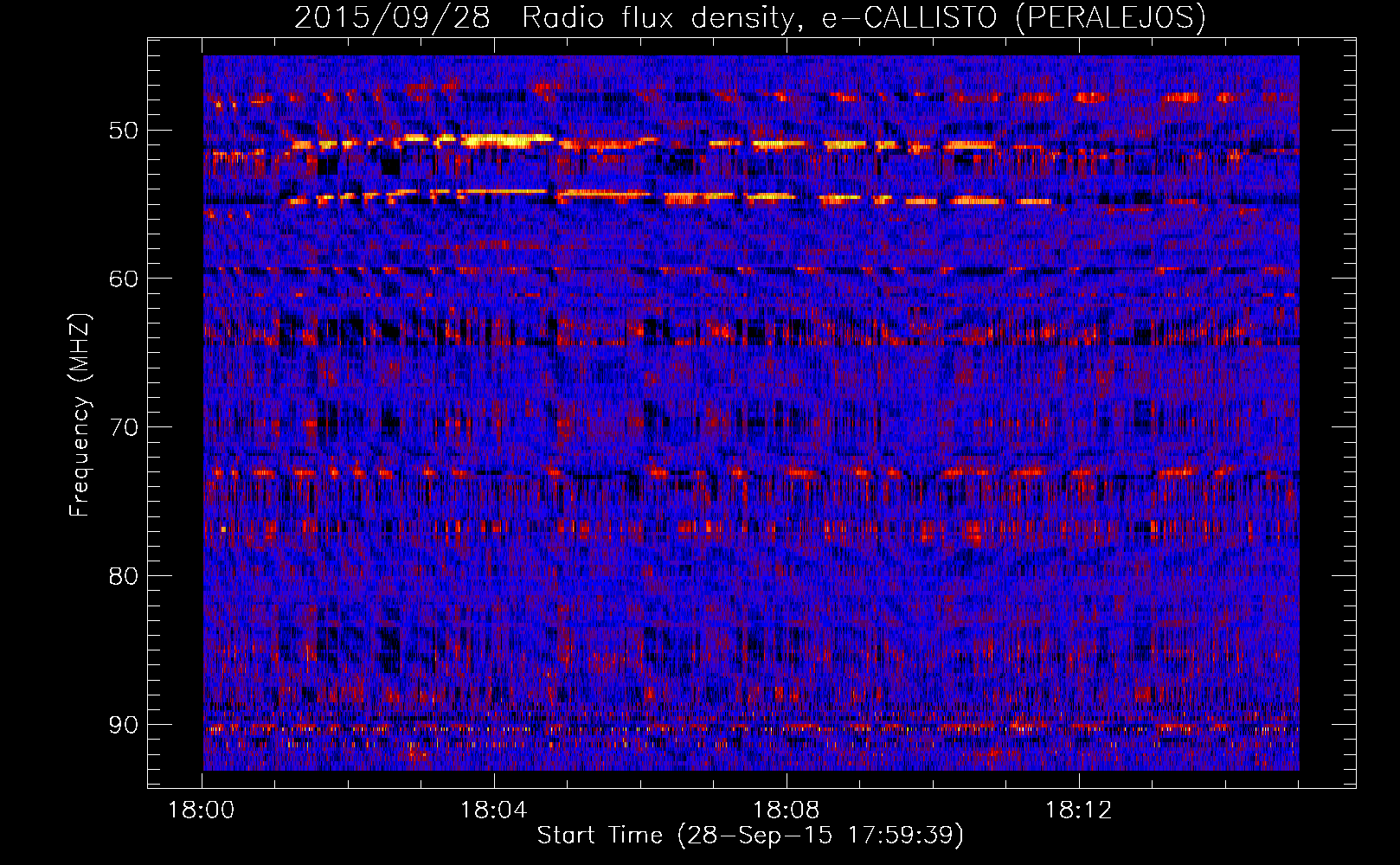Click the 18:08 time tick label
1400x865 pixels.
787,811
